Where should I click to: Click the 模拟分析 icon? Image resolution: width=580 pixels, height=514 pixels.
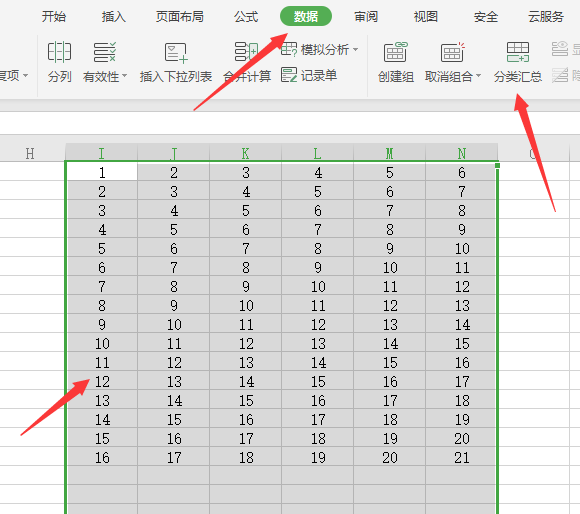pyautogui.click(x=289, y=49)
